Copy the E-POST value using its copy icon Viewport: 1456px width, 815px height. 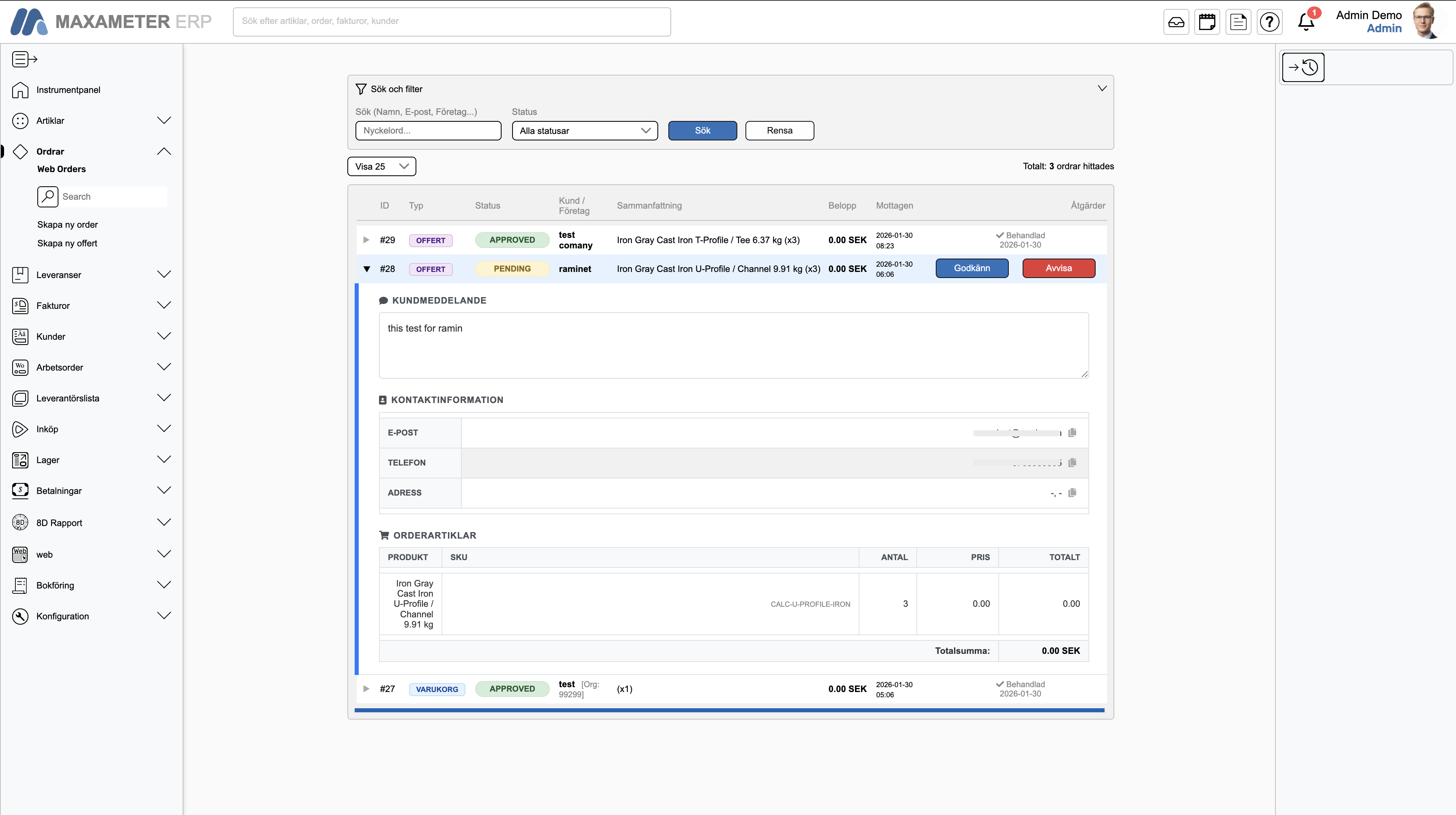point(1073,432)
